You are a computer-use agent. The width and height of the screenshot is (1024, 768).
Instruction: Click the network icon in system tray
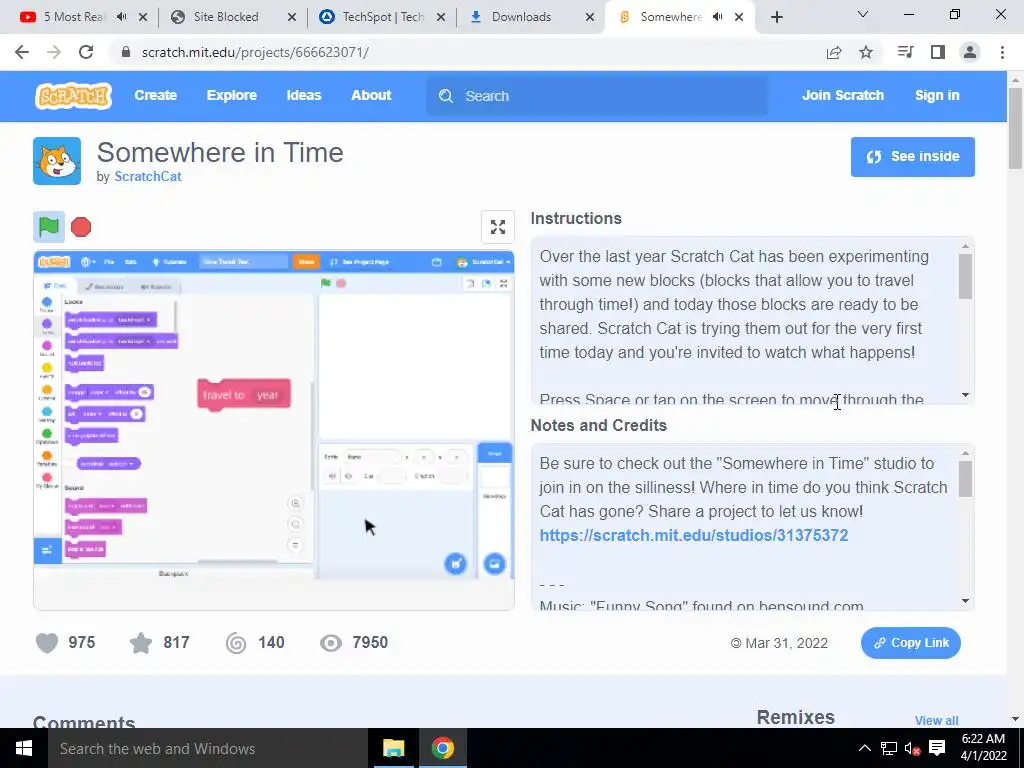(x=888, y=748)
